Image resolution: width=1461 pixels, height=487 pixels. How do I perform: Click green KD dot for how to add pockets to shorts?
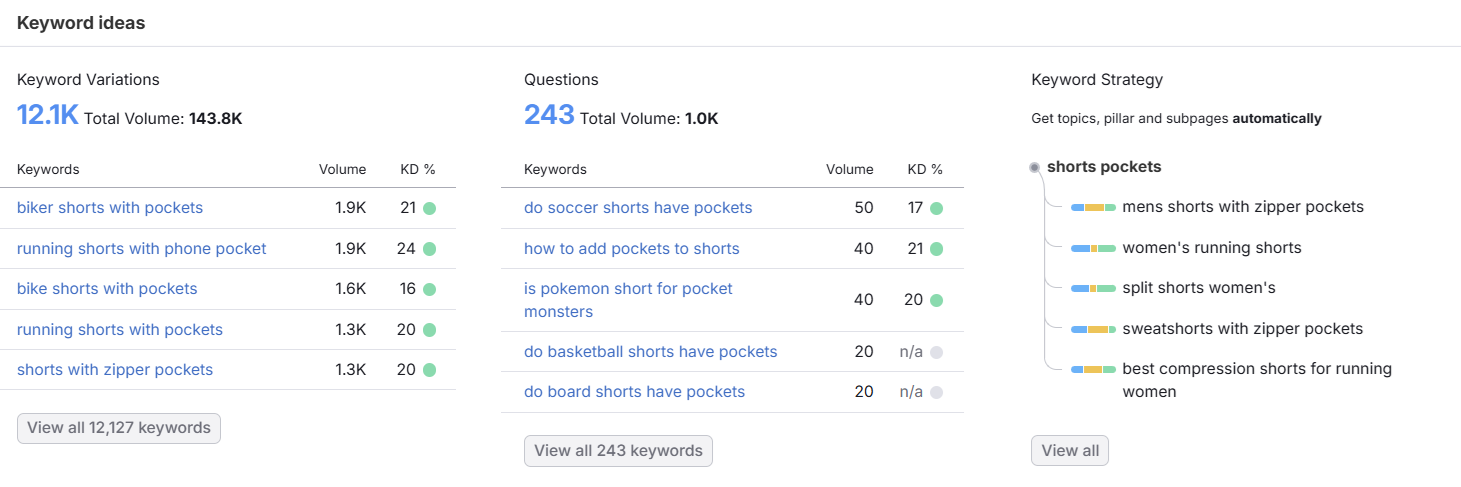(x=936, y=249)
